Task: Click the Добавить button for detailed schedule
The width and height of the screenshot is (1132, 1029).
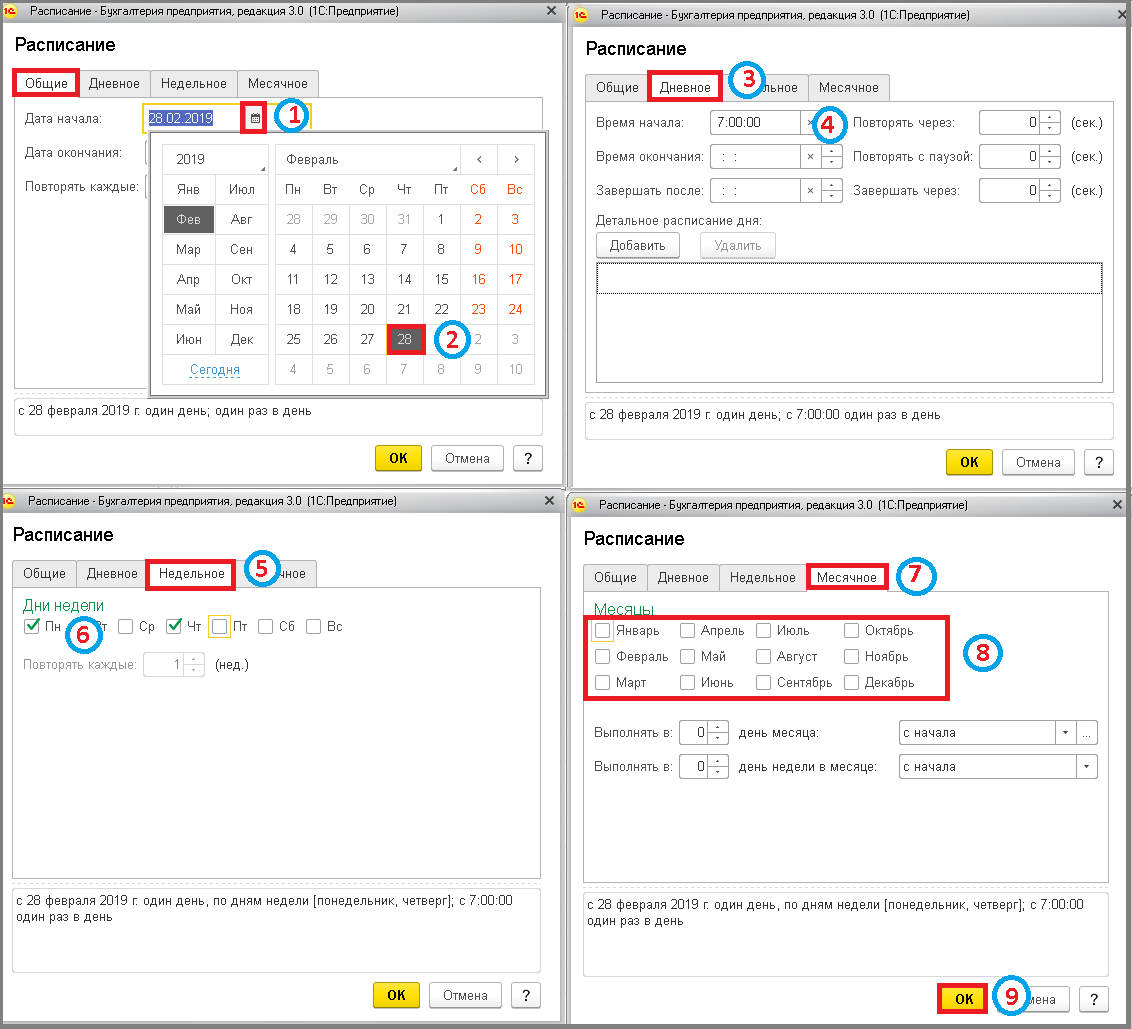Action: pyautogui.click(x=637, y=246)
